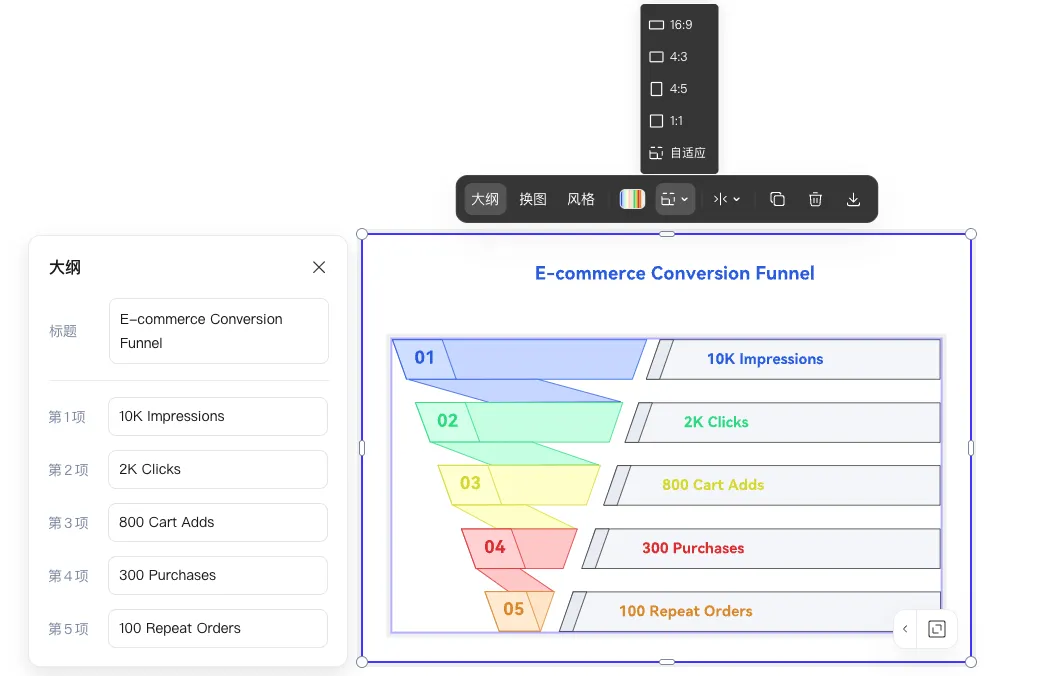The height and width of the screenshot is (676, 1049).
Task: Collapse the corner widget with left chevron
Action: 905,629
